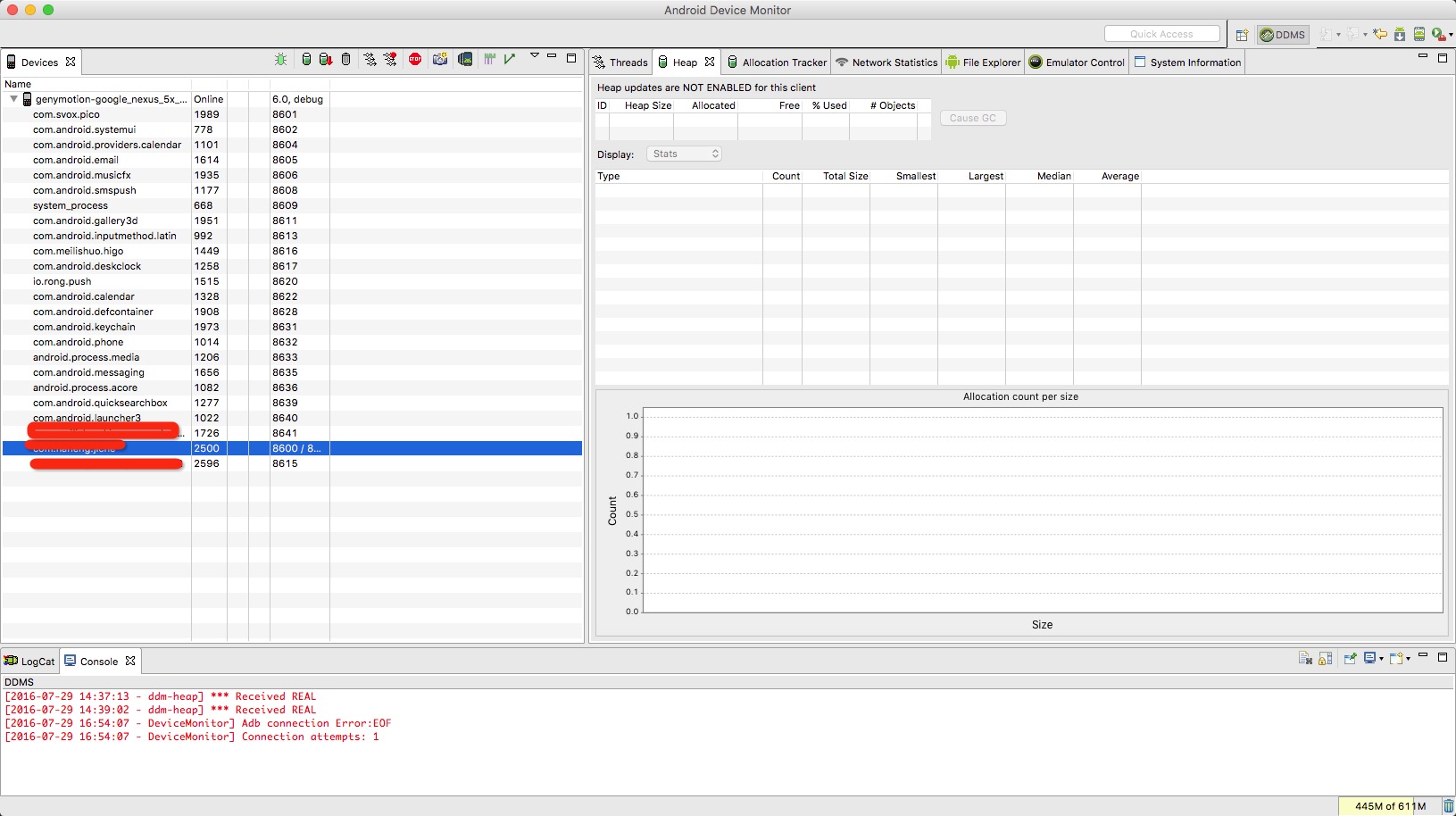This screenshot has width=1456, height=816.
Task: Open the Emulator Control tab
Action: (1077, 62)
